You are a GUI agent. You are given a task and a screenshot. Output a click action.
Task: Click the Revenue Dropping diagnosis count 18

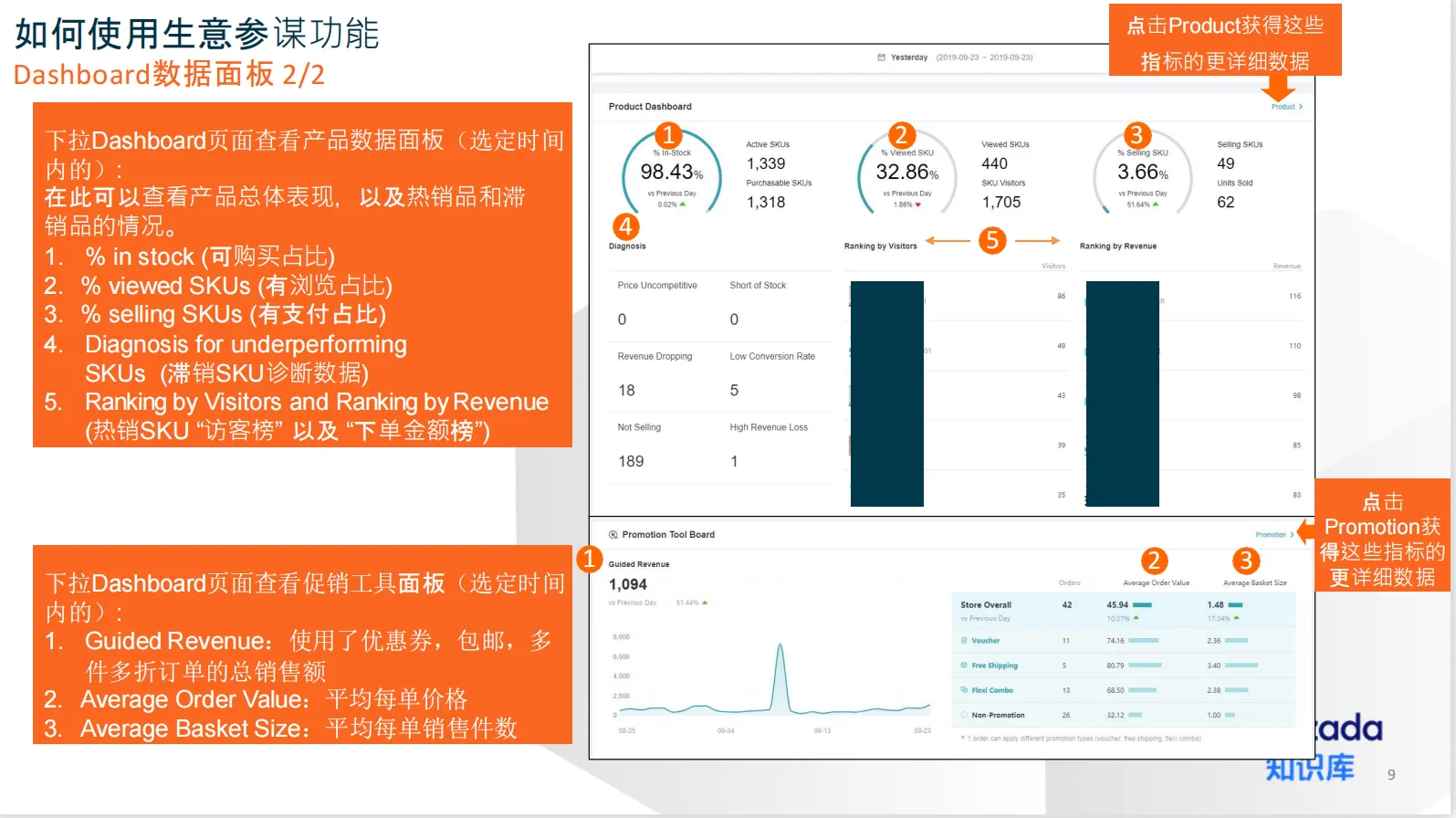click(x=626, y=391)
